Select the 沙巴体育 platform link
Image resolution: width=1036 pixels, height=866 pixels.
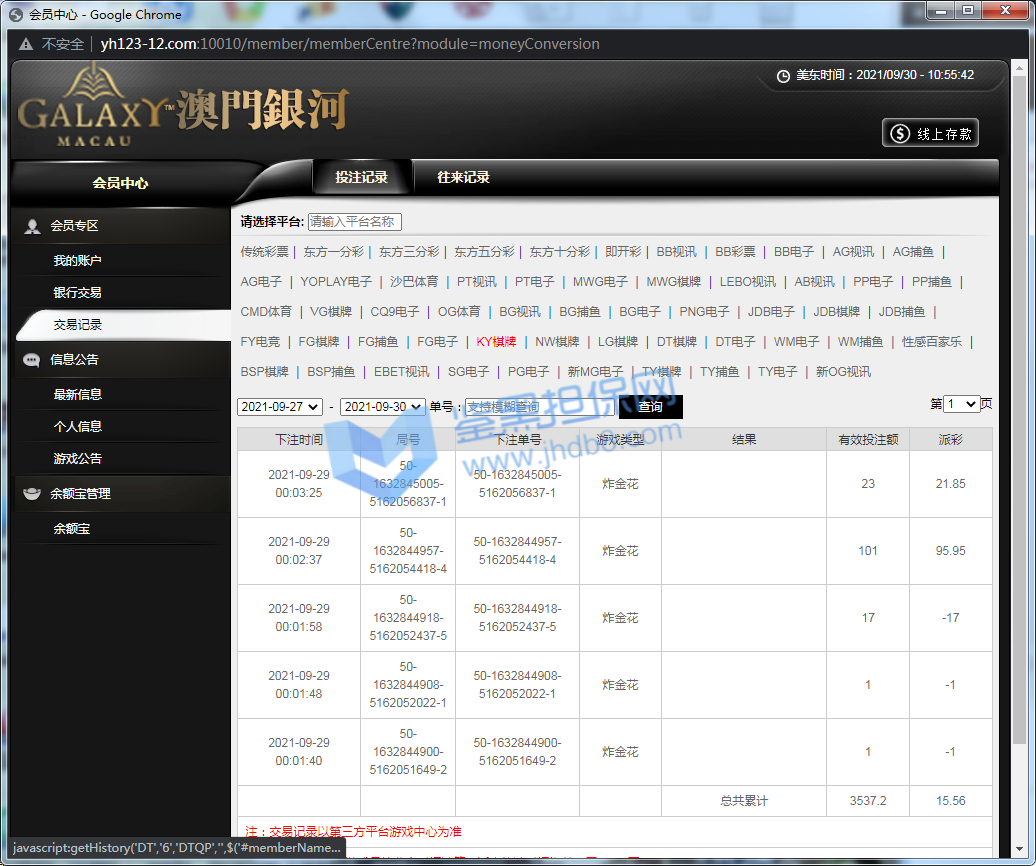click(413, 282)
